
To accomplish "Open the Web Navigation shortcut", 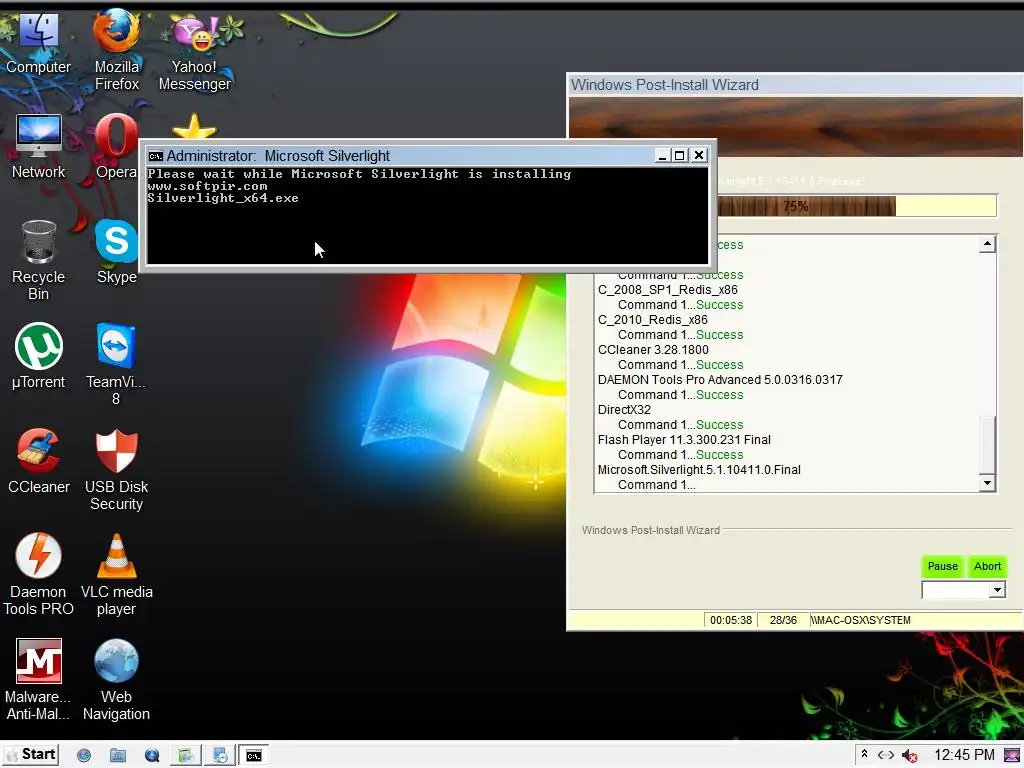I will pos(116,679).
